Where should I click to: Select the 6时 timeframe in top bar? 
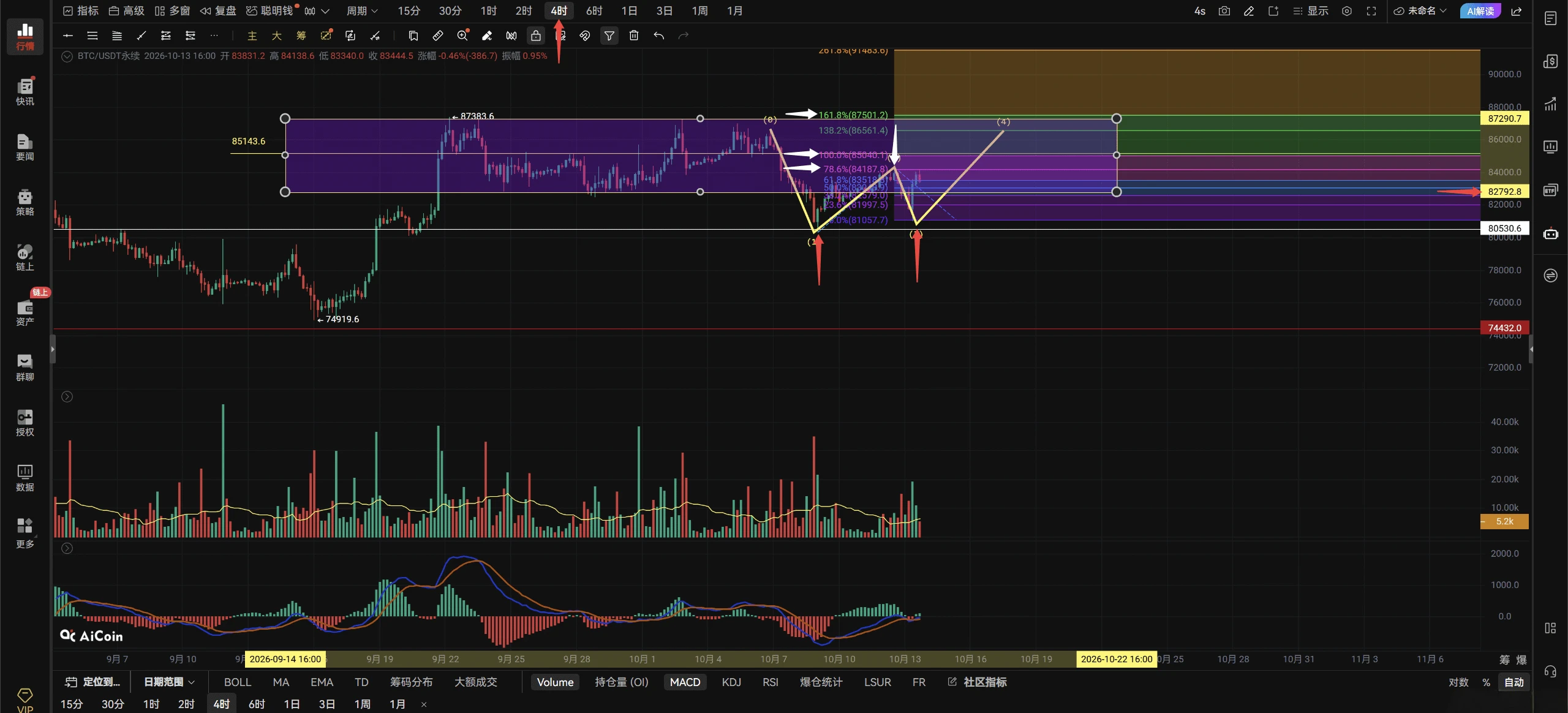tap(594, 11)
